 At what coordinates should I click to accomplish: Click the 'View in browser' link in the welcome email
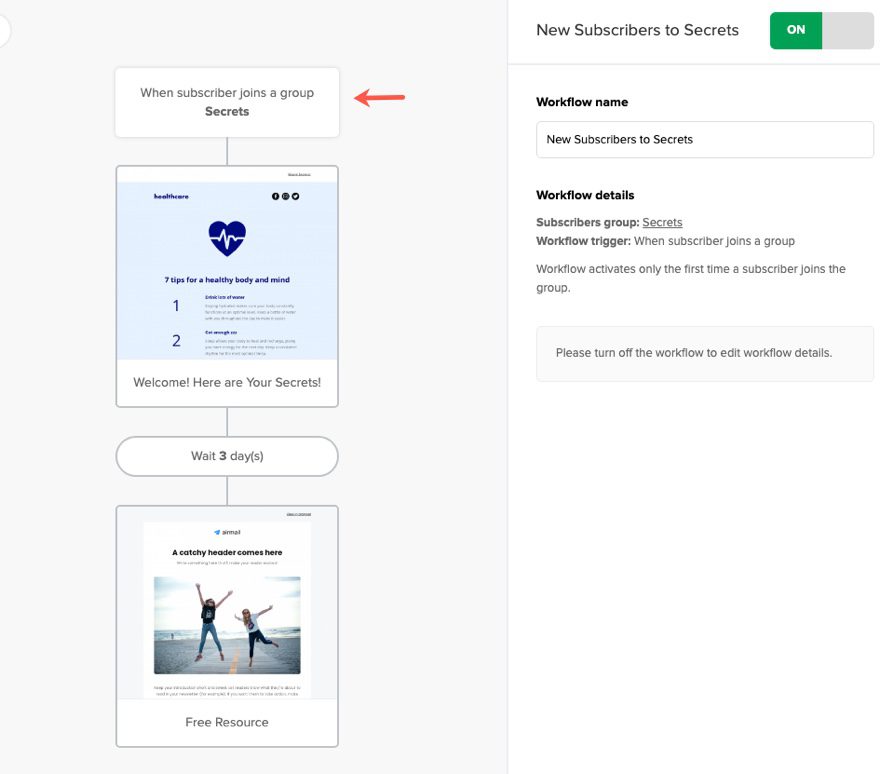point(299,175)
